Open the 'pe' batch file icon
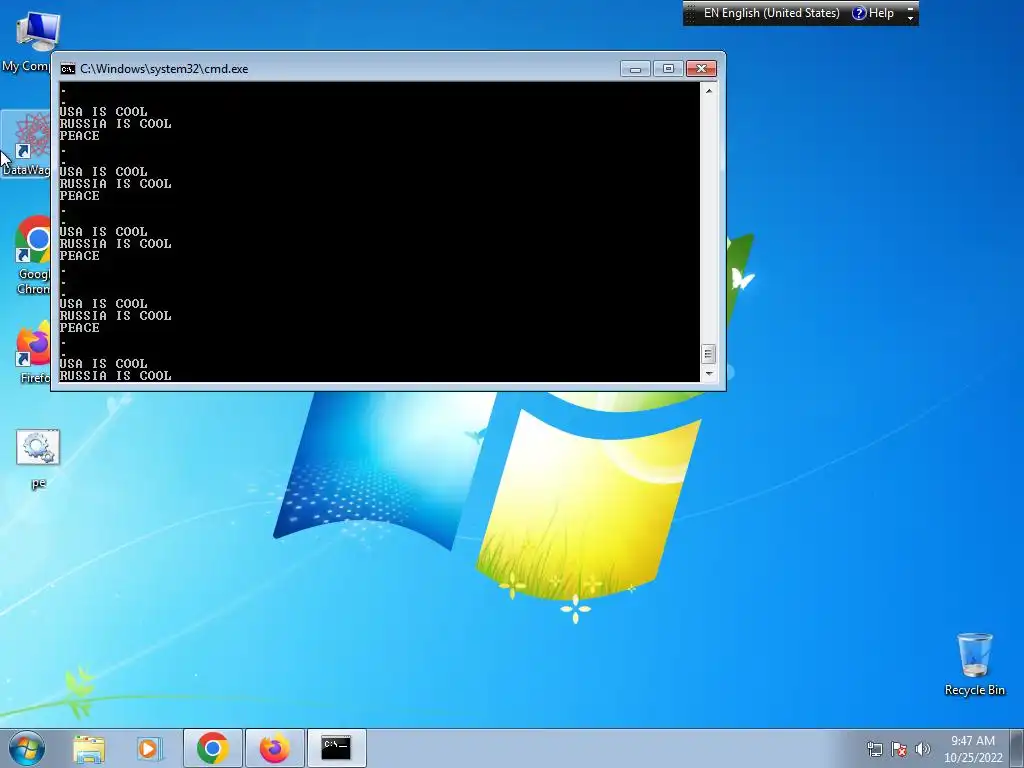This screenshot has height=768, width=1024. click(x=38, y=458)
